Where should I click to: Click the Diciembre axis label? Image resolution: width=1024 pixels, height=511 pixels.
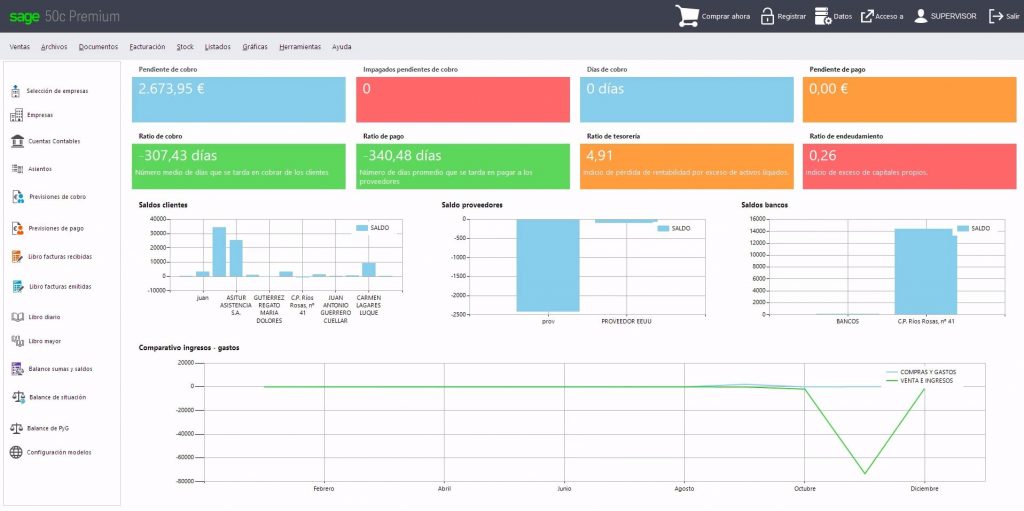pos(925,489)
